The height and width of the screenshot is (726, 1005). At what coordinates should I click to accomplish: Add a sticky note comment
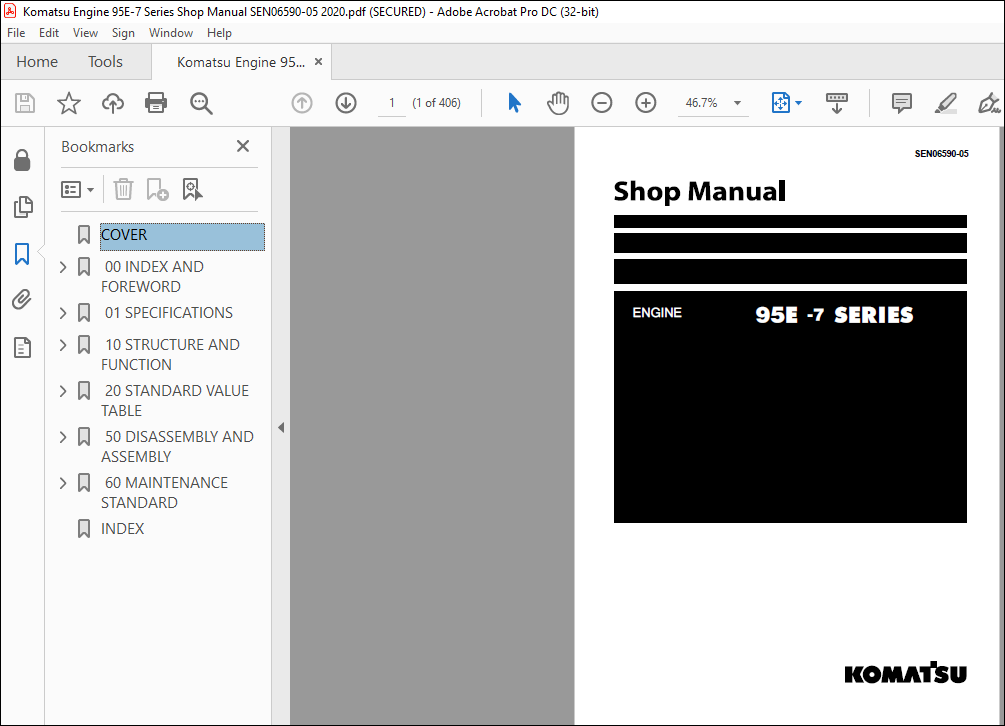902,103
